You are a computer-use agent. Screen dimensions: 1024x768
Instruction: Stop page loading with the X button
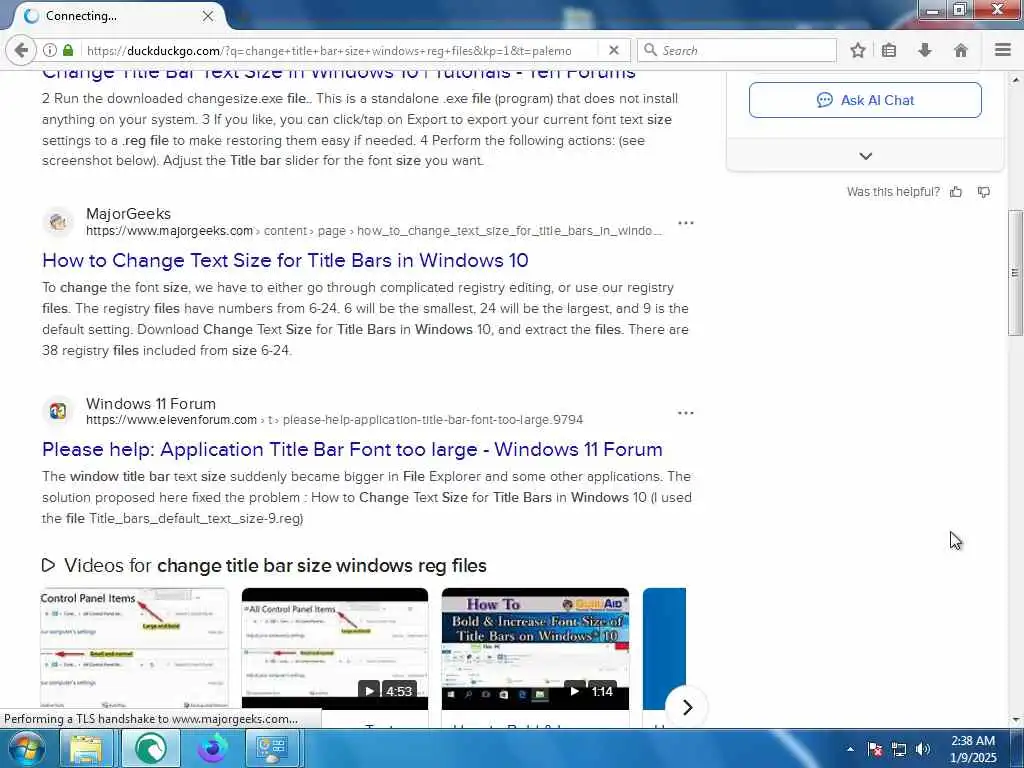click(614, 50)
